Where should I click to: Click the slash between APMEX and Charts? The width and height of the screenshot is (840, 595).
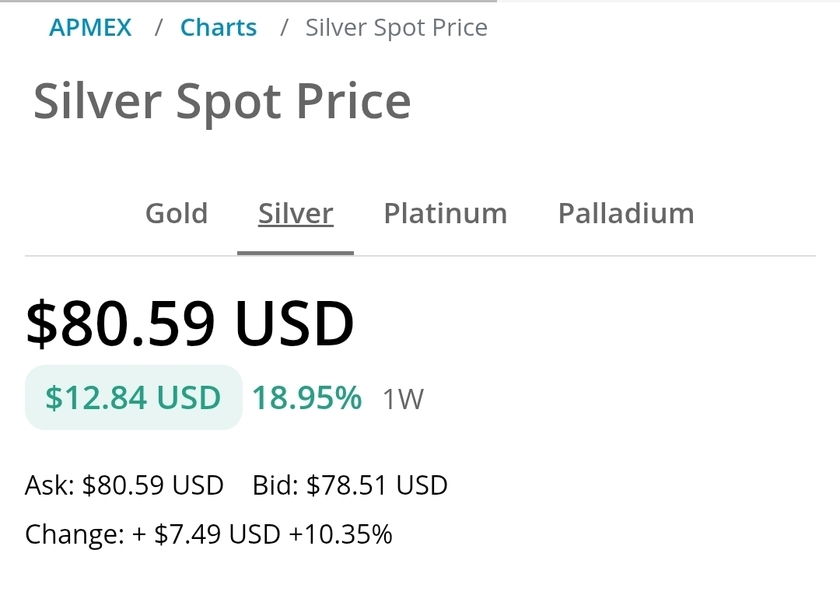click(x=158, y=27)
